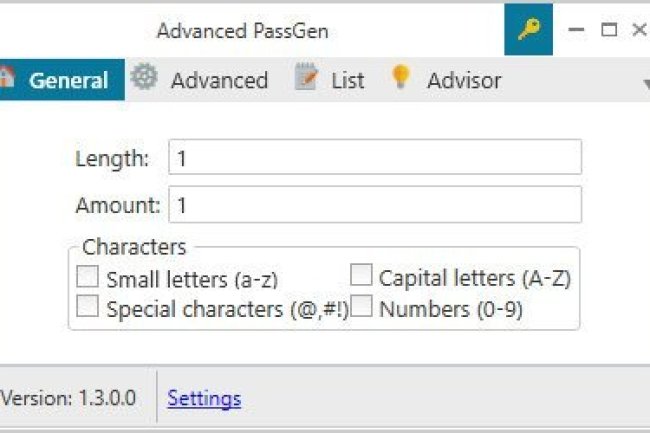Open the Advisor tab

[463, 81]
